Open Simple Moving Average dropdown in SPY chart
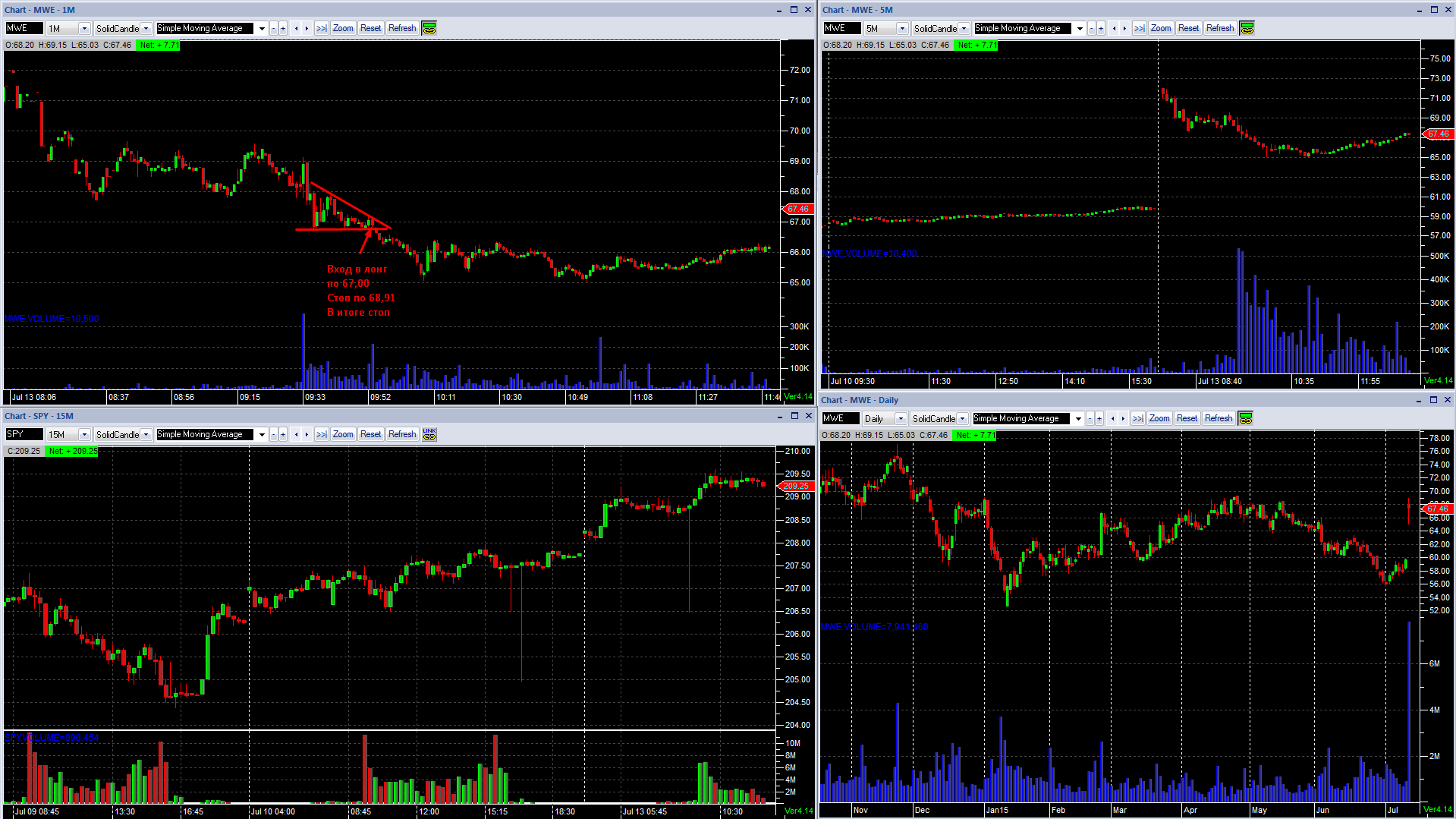The height and width of the screenshot is (819, 1456). (262, 434)
